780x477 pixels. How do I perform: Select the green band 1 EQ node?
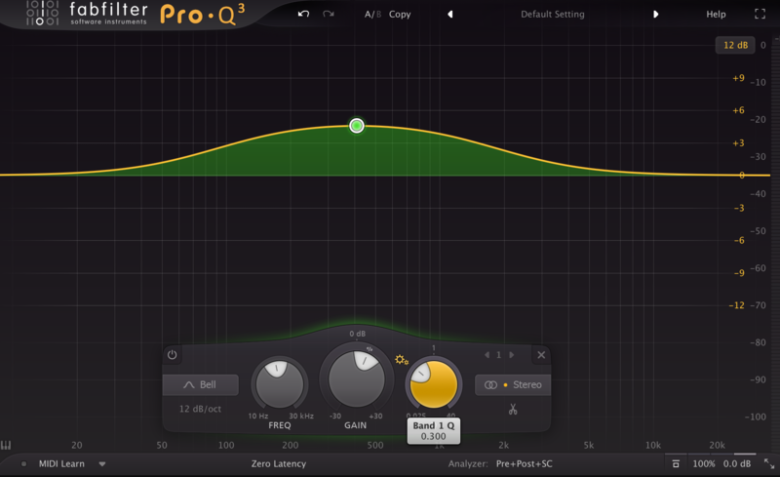(x=357, y=126)
